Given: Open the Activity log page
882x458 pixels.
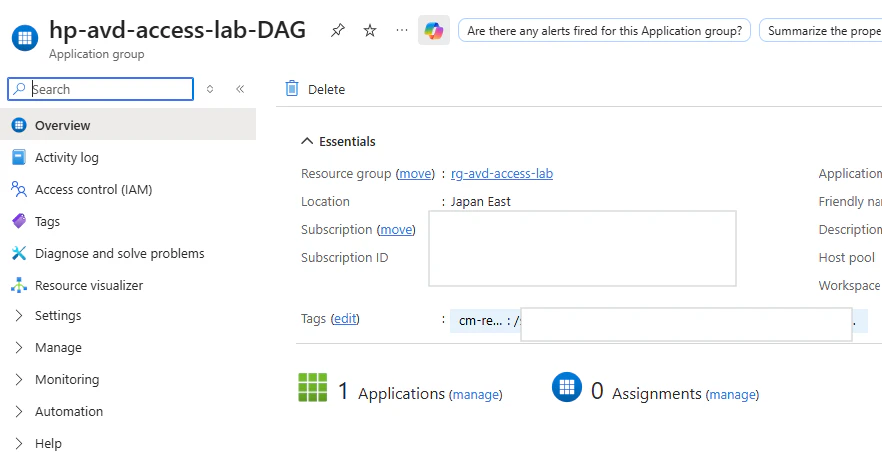Looking at the screenshot, I should tap(67, 158).
